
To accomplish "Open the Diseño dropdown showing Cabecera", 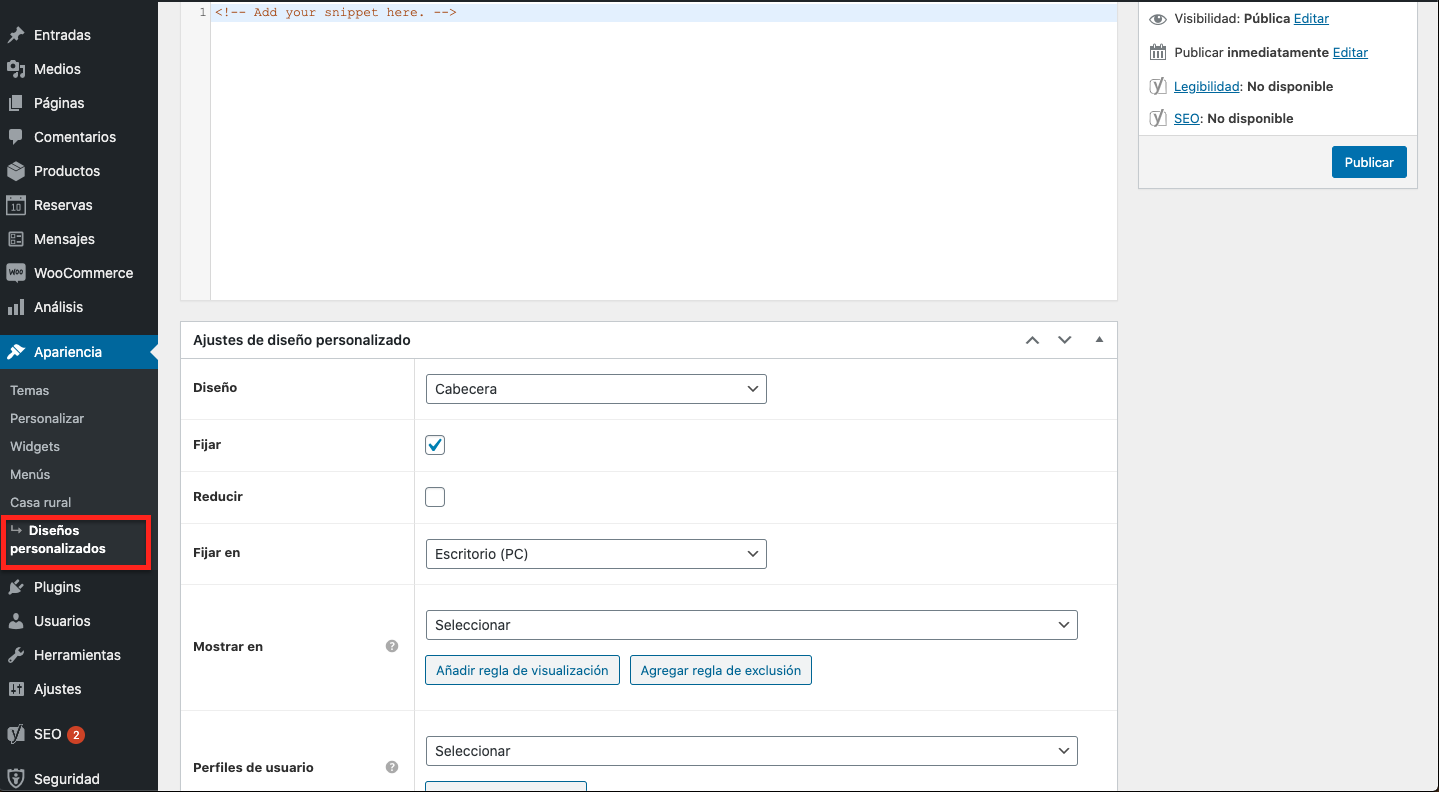I will (x=596, y=389).
